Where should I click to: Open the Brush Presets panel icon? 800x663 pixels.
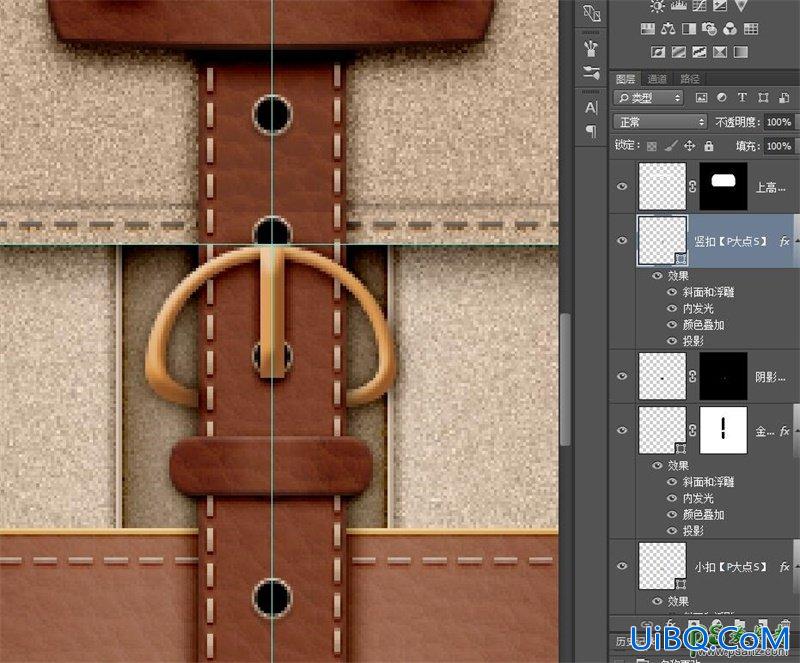click(591, 73)
